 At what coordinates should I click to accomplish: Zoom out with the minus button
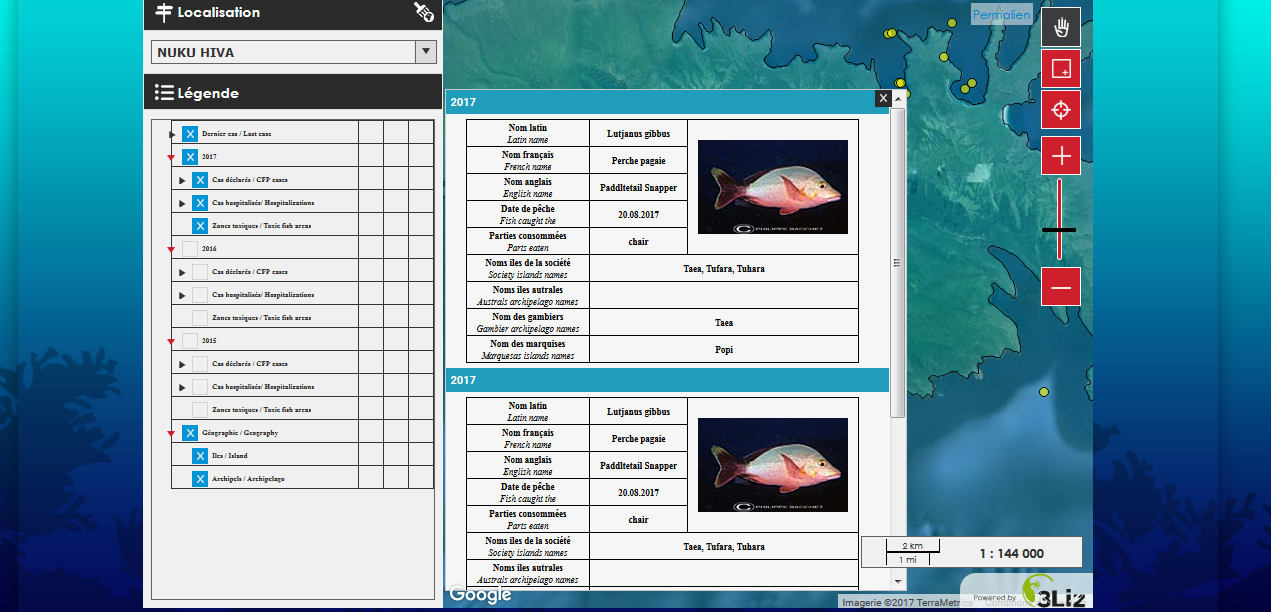click(1061, 287)
